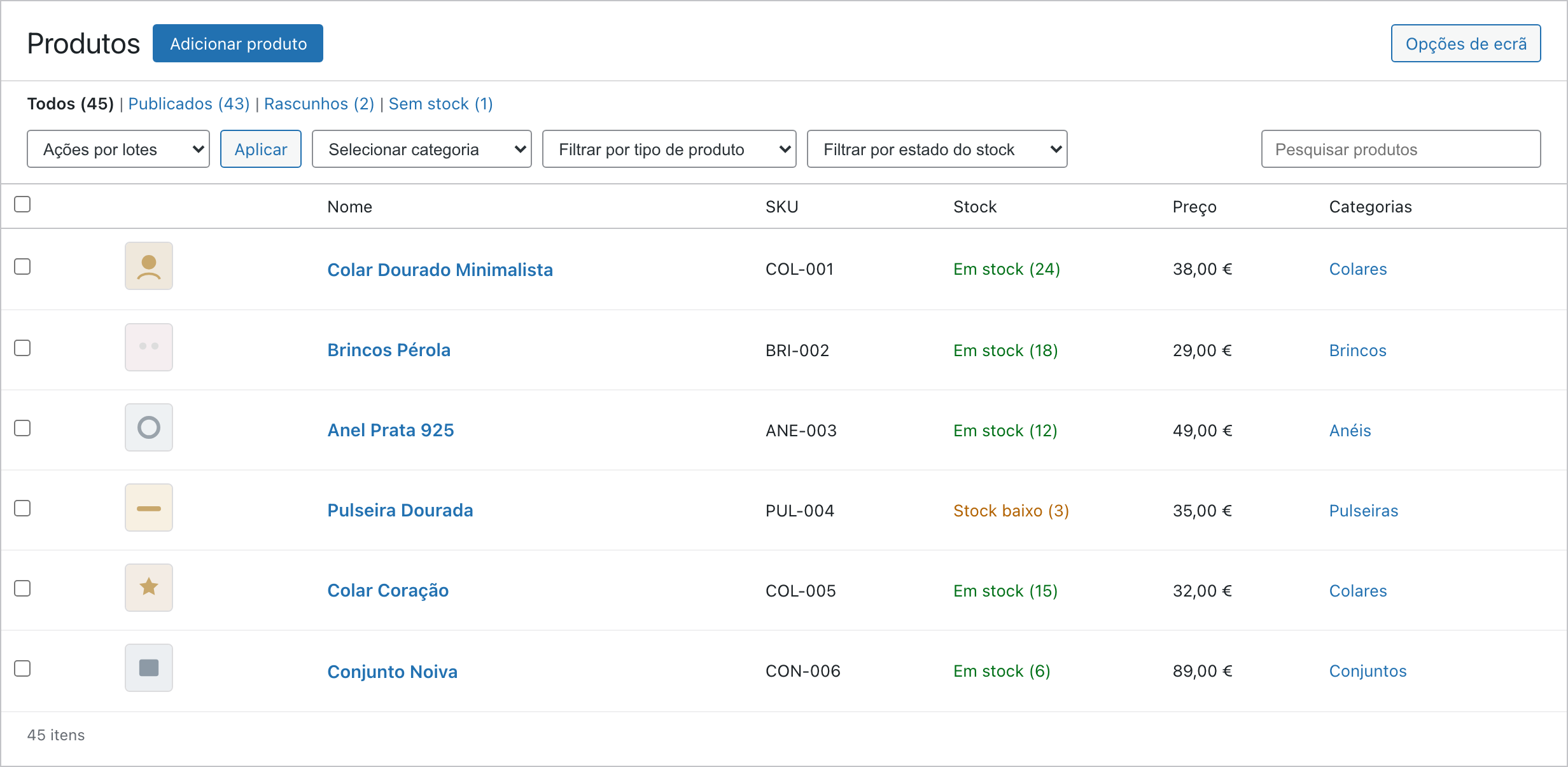This screenshot has height=767, width=1568.
Task: Click the Em stock (18) status
Action: (x=1005, y=350)
